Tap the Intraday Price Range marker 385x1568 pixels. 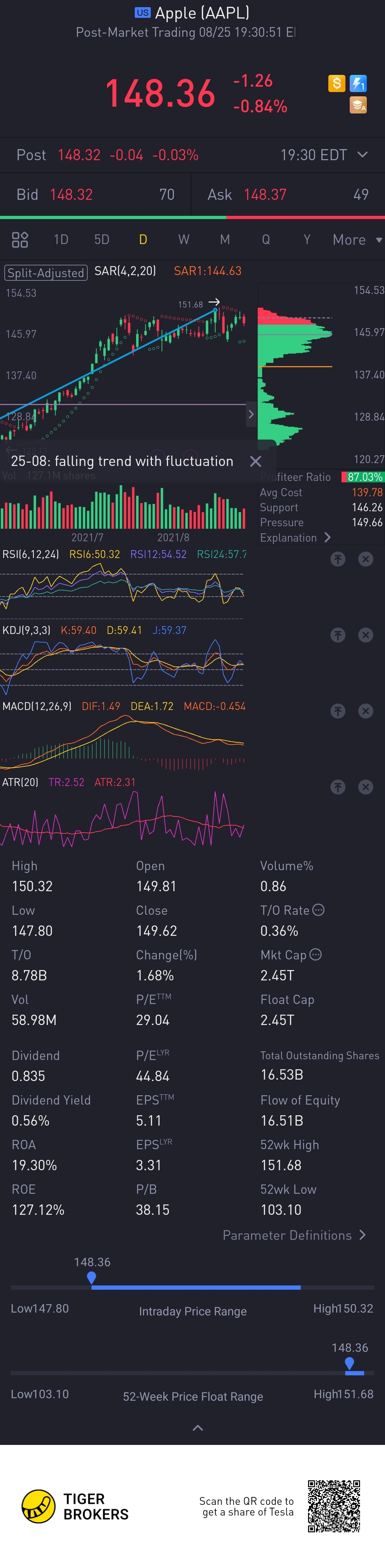91,1278
